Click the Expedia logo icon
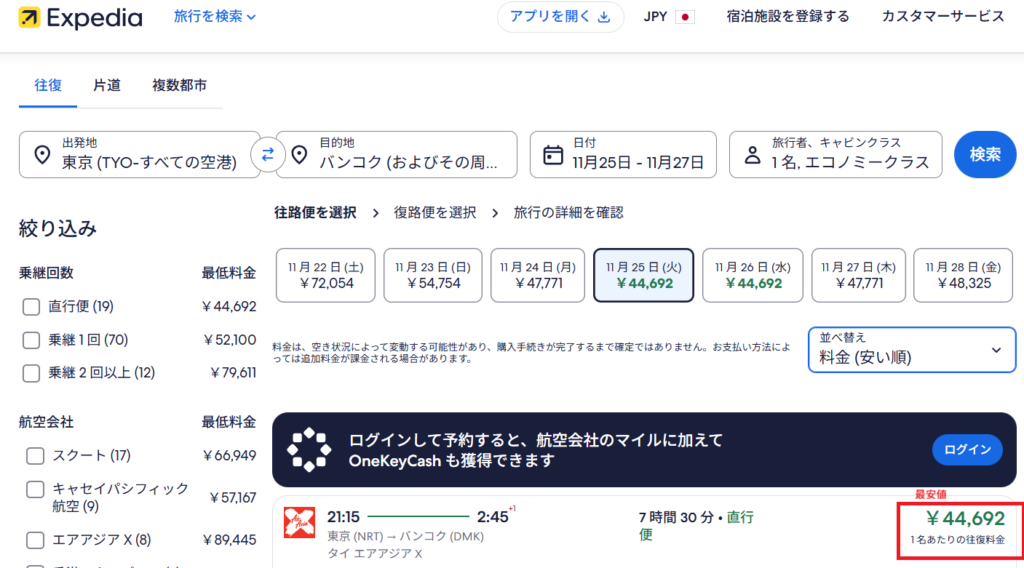1024x568 pixels. point(29,18)
